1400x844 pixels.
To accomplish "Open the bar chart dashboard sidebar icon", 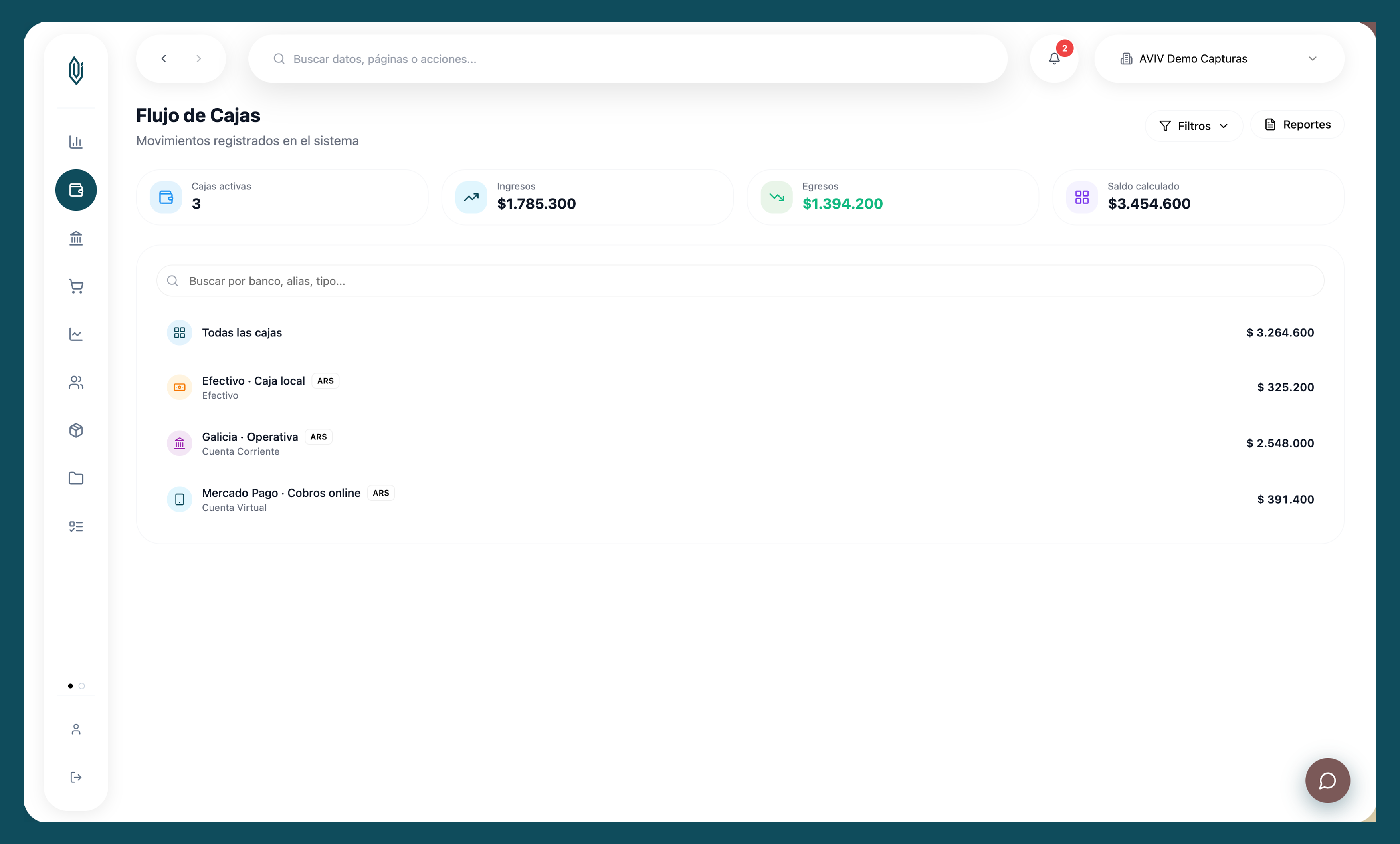I will click(76, 142).
